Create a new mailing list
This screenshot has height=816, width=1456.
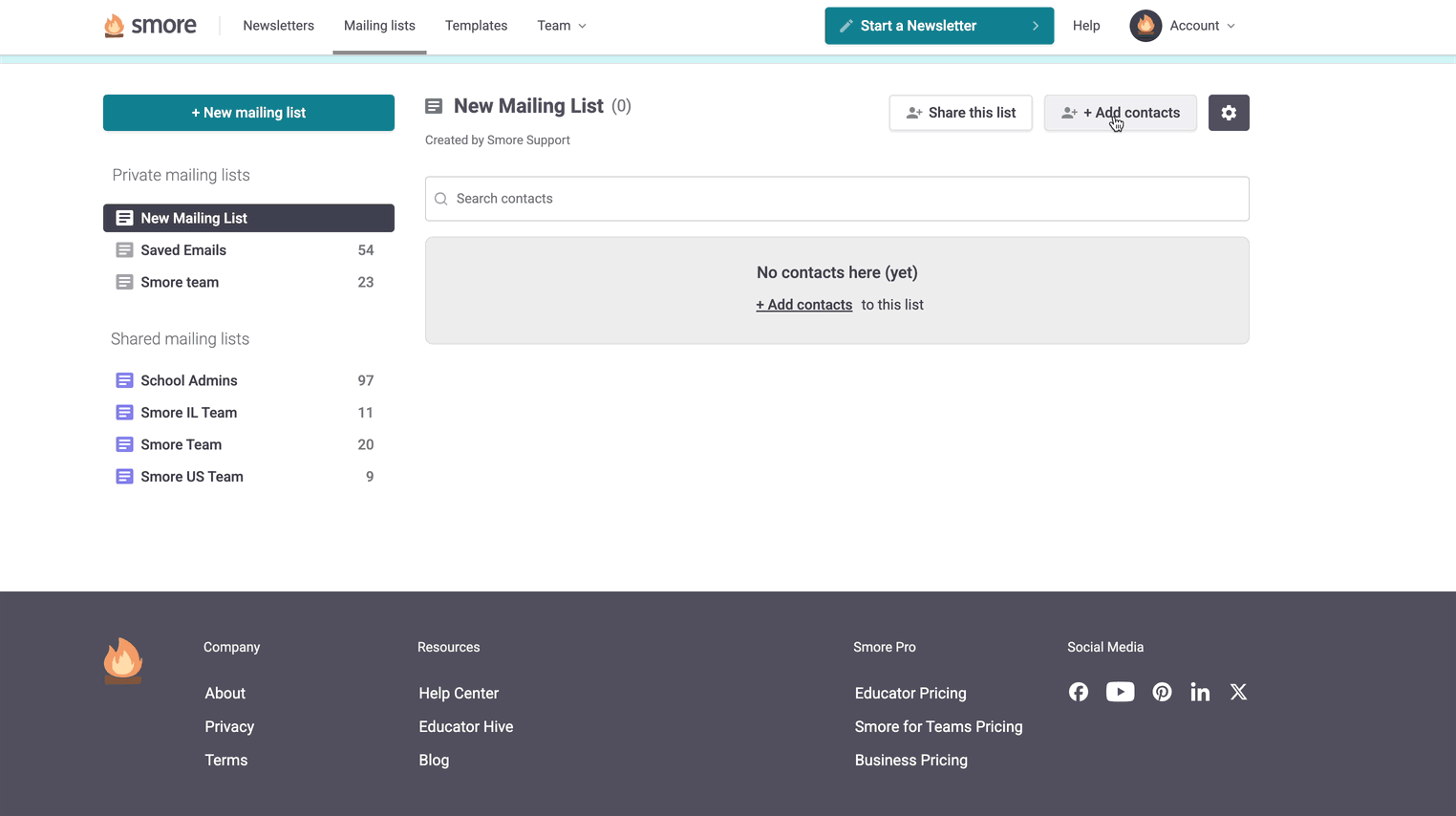pos(248,113)
